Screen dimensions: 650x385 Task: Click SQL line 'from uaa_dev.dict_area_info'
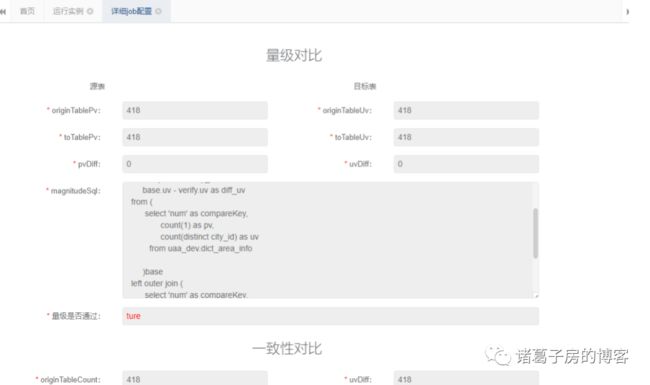[201, 248]
